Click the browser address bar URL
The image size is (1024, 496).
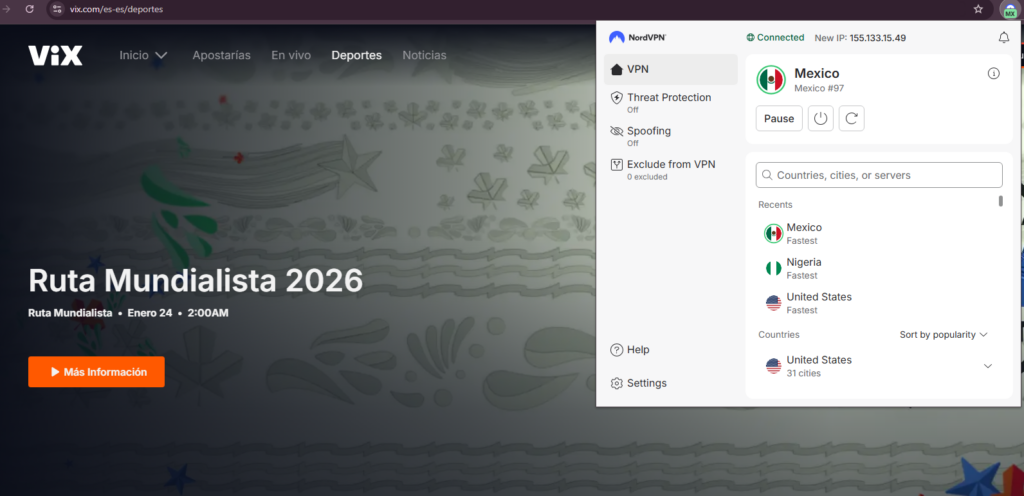[117, 9]
